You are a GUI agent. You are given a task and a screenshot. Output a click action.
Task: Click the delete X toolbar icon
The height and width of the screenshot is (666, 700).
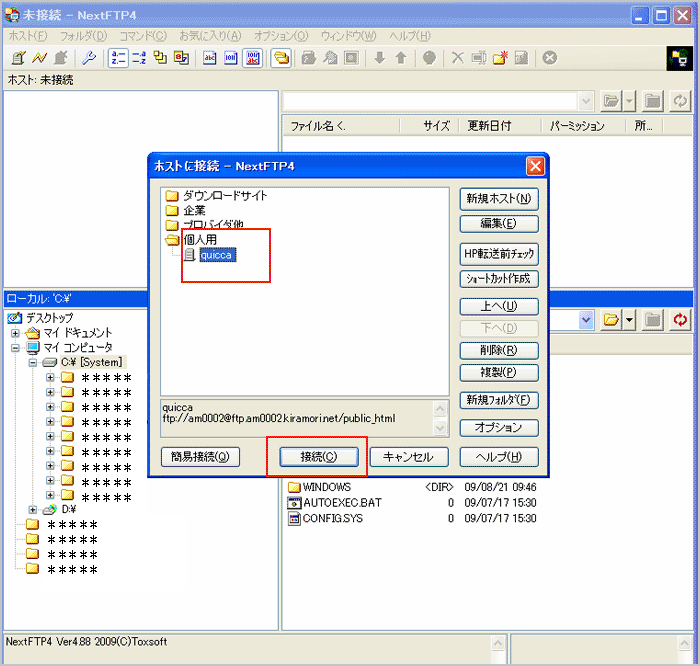[x=458, y=58]
